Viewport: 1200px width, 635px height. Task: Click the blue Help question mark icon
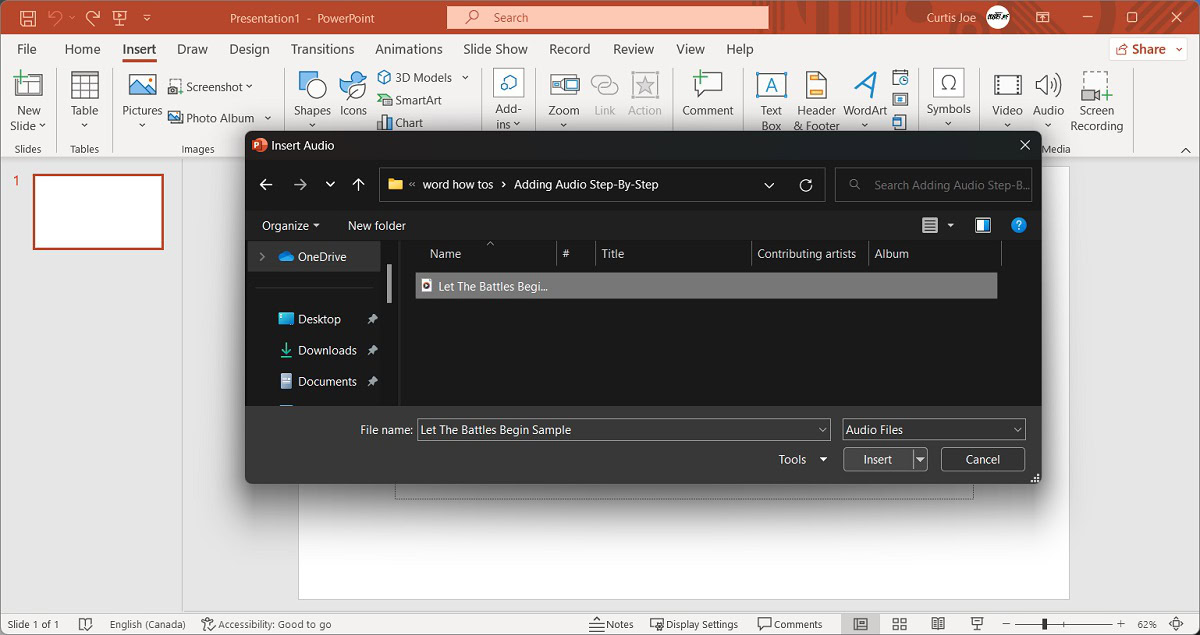[1018, 226]
